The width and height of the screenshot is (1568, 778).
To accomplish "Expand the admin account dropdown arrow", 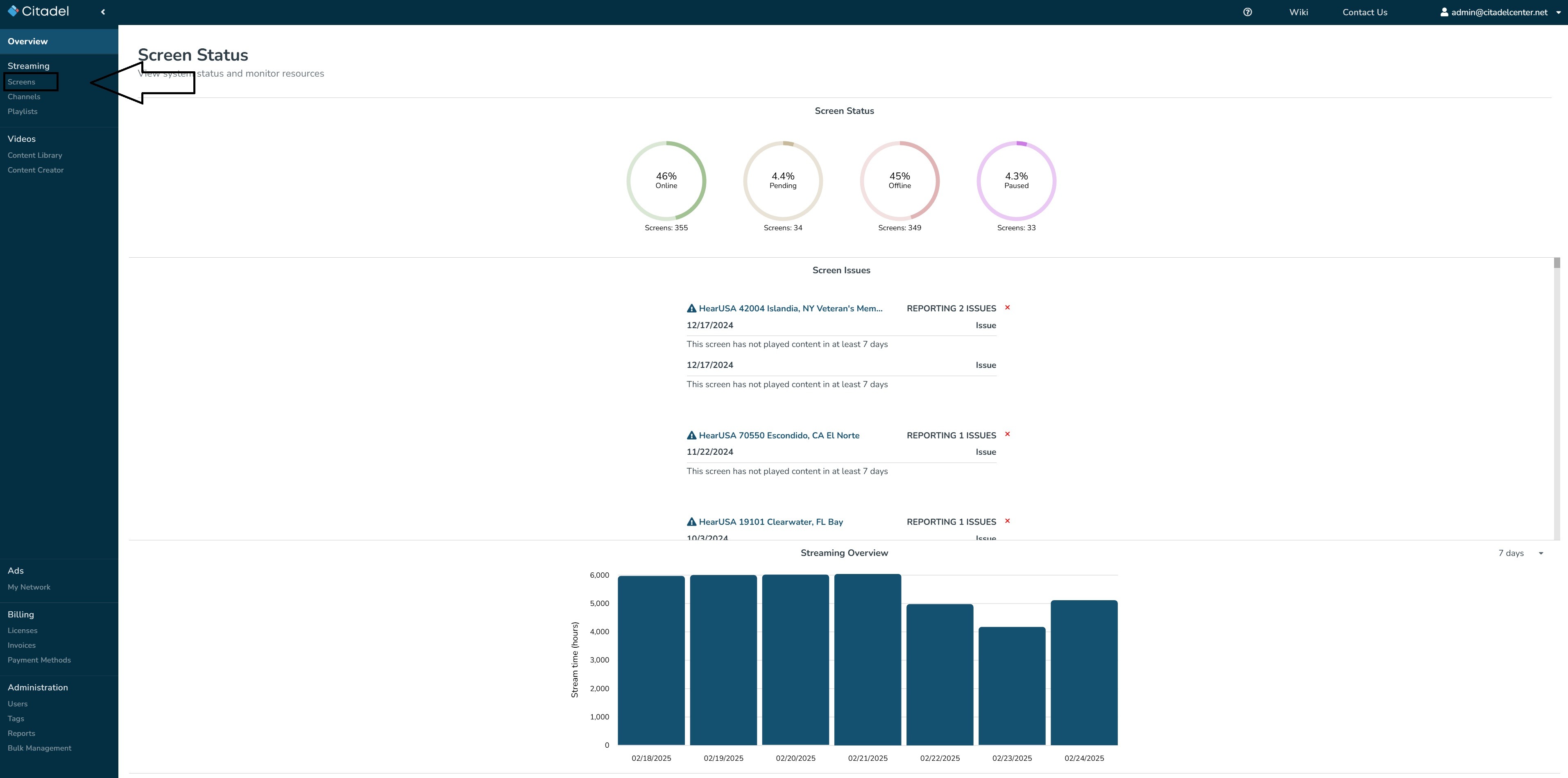I will click(1558, 12).
